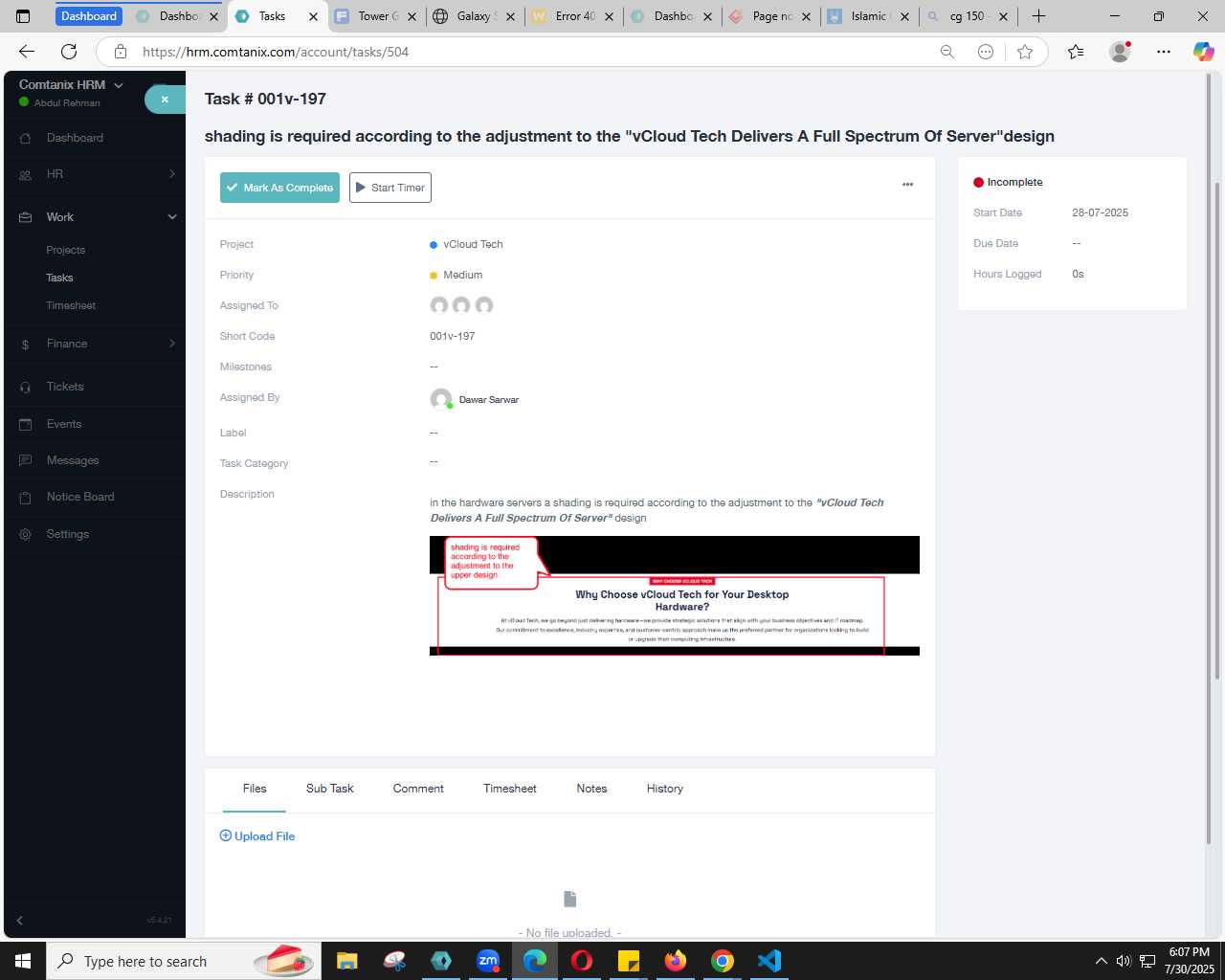Open the three-dot task options menu
Image resolution: width=1225 pixels, height=980 pixels.
click(x=907, y=185)
